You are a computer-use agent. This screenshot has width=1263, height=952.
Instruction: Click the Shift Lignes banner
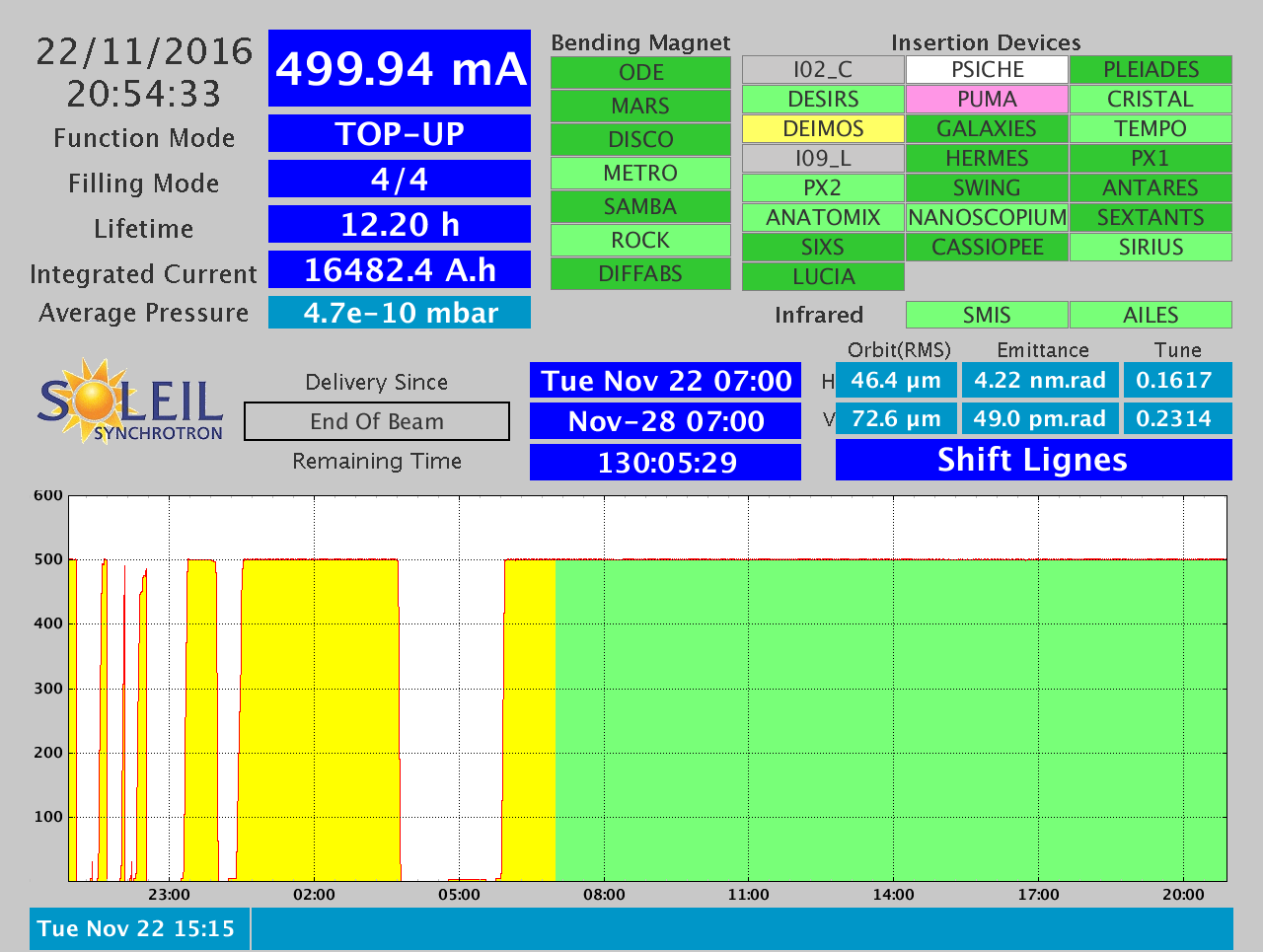tap(1034, 460)
